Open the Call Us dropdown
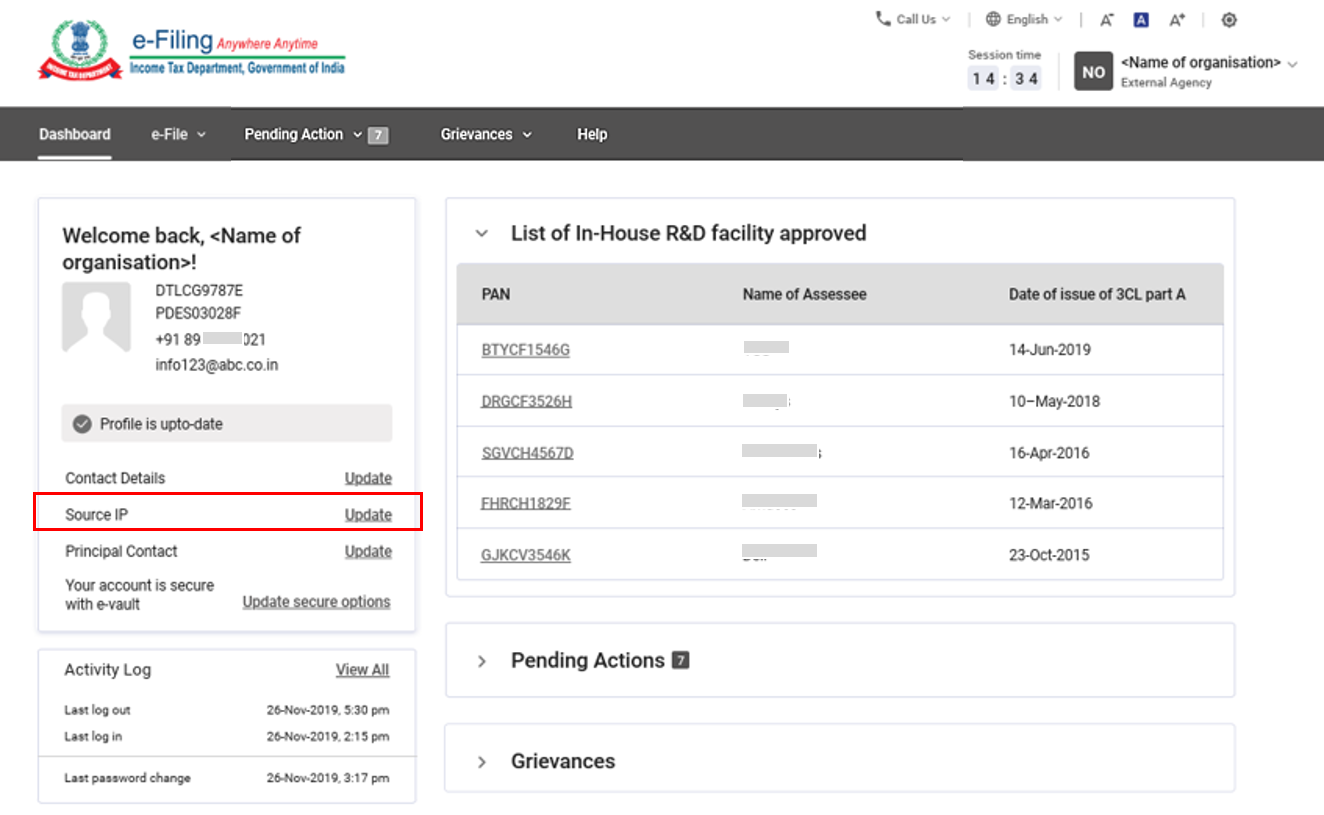The height and width of the screenshot is (815, 1324). pyautogui.click(x=912, y=19)
